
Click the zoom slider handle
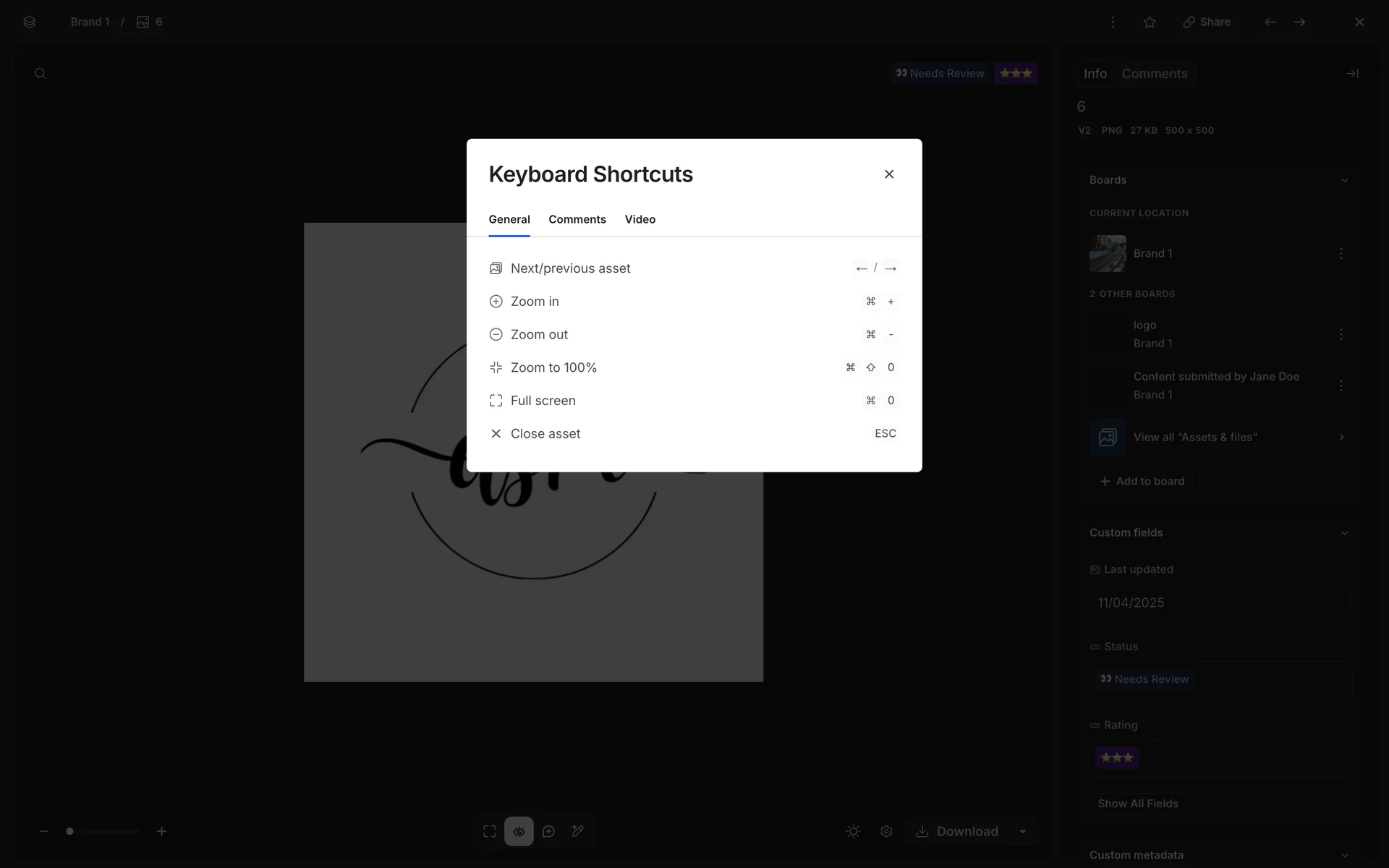70,831
